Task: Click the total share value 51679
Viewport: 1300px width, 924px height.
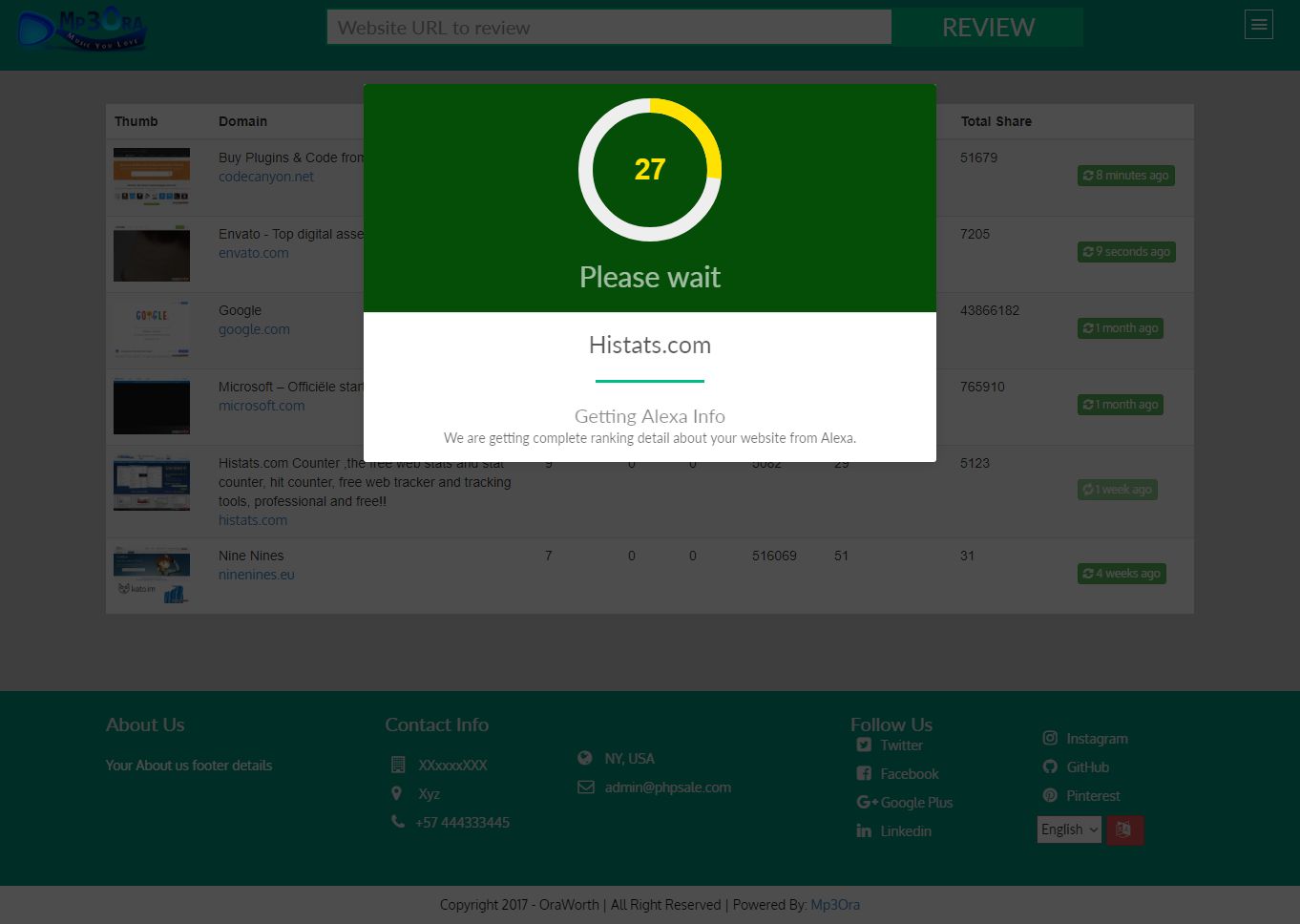Action: click(x=979, y=157)
